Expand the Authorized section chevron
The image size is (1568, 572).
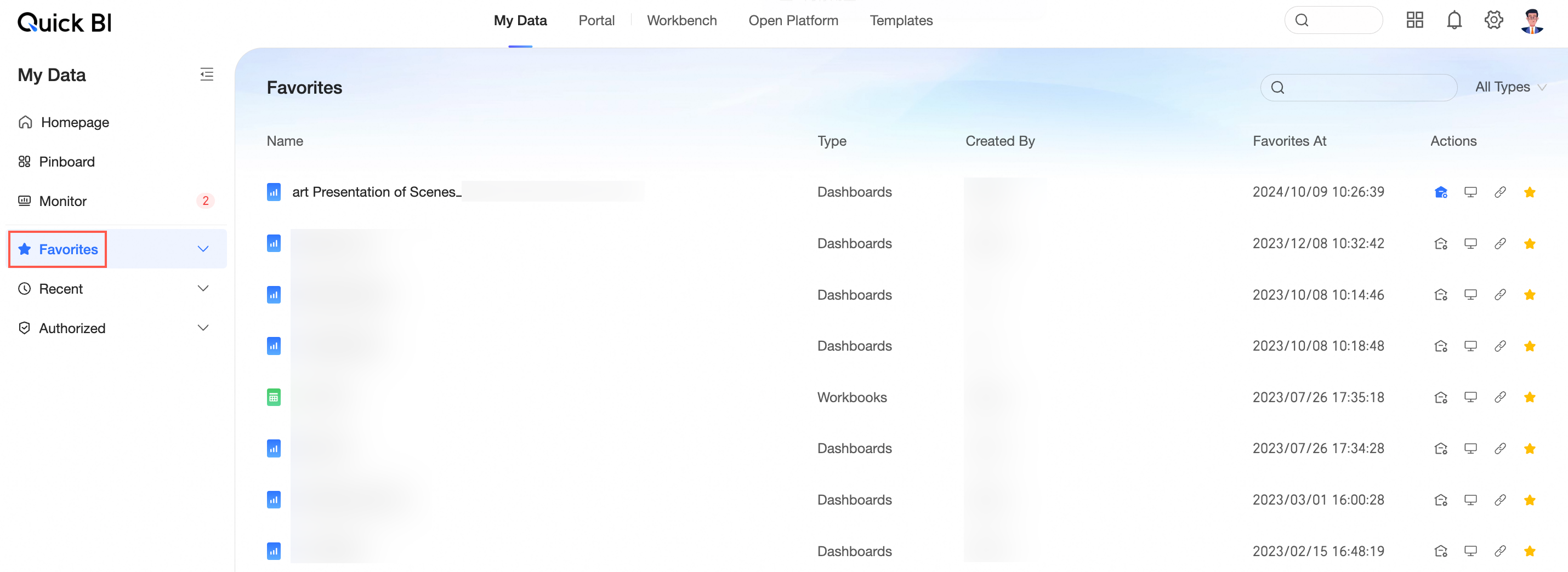[203, 328]
